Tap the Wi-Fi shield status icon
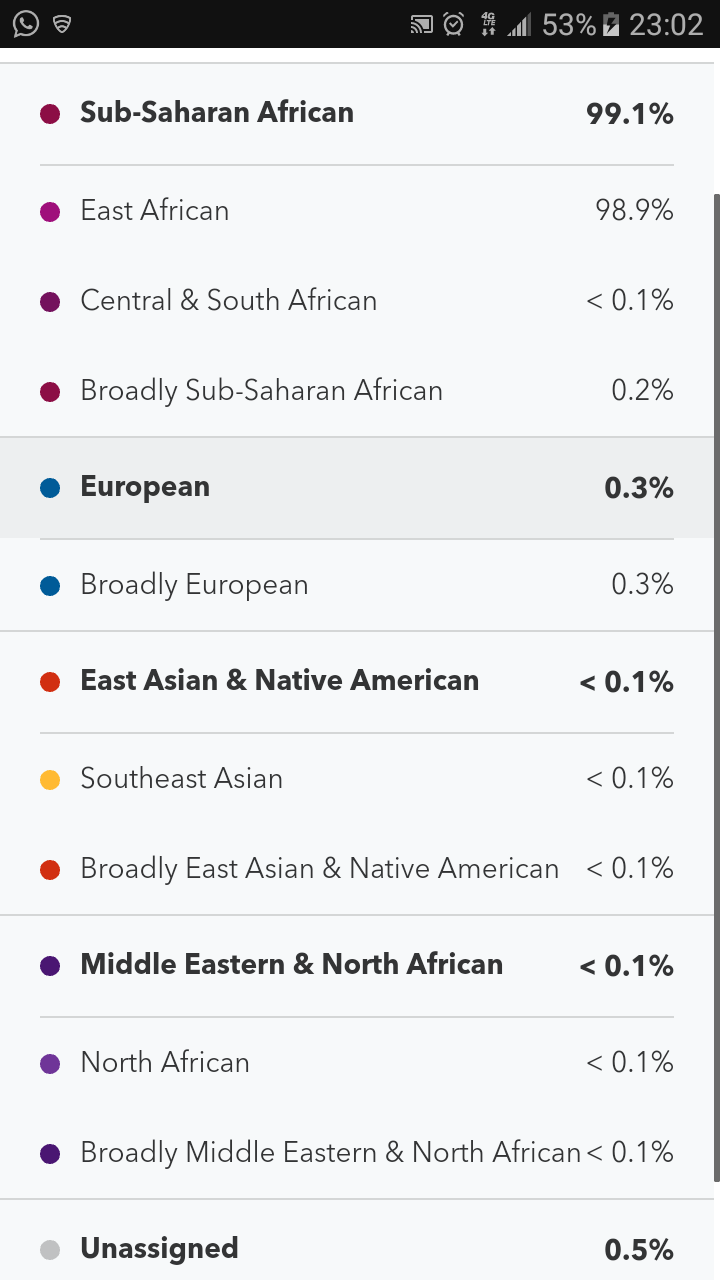 [62, 24]
